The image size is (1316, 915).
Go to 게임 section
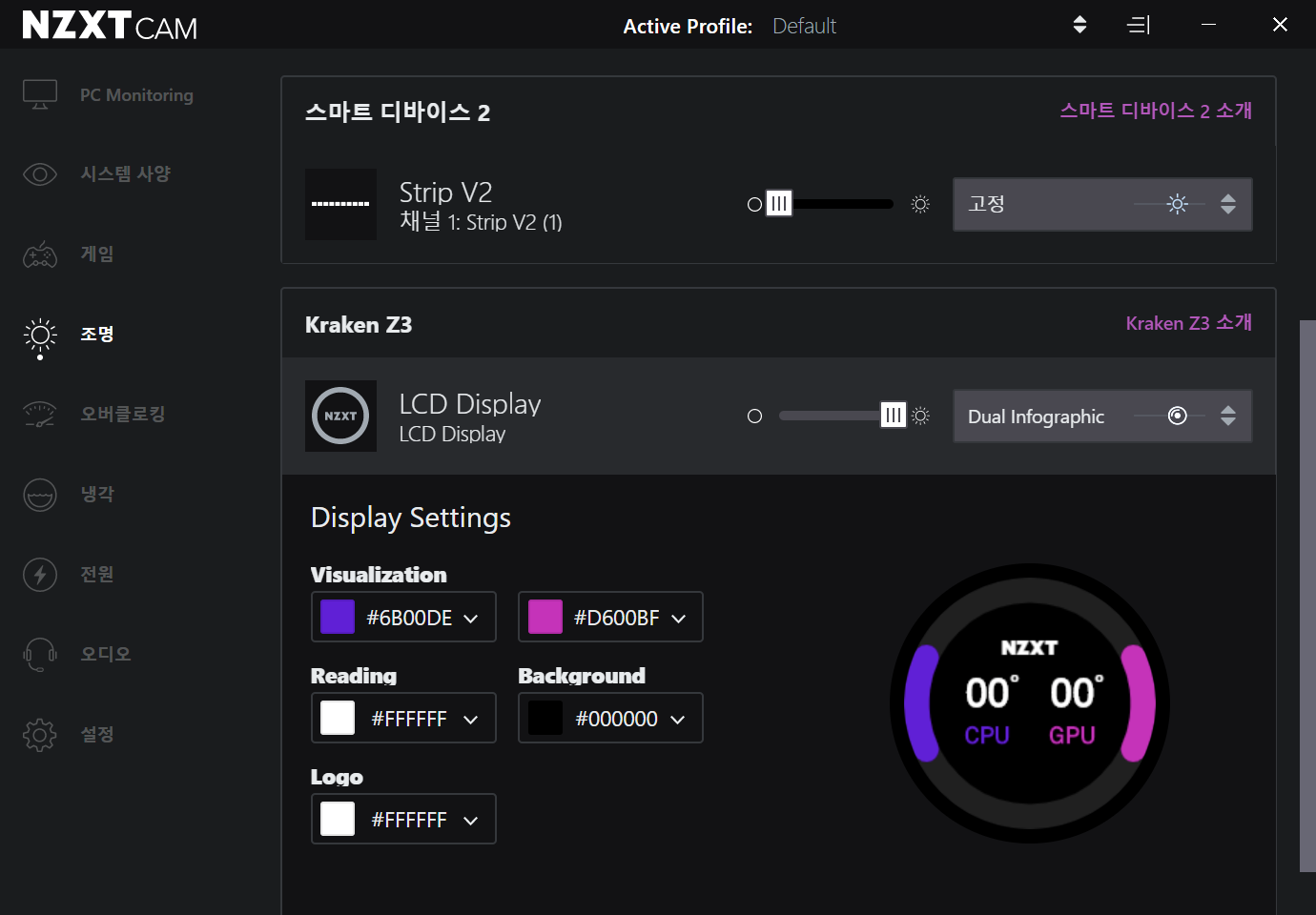pyautogui.click(x=97, y=254)
